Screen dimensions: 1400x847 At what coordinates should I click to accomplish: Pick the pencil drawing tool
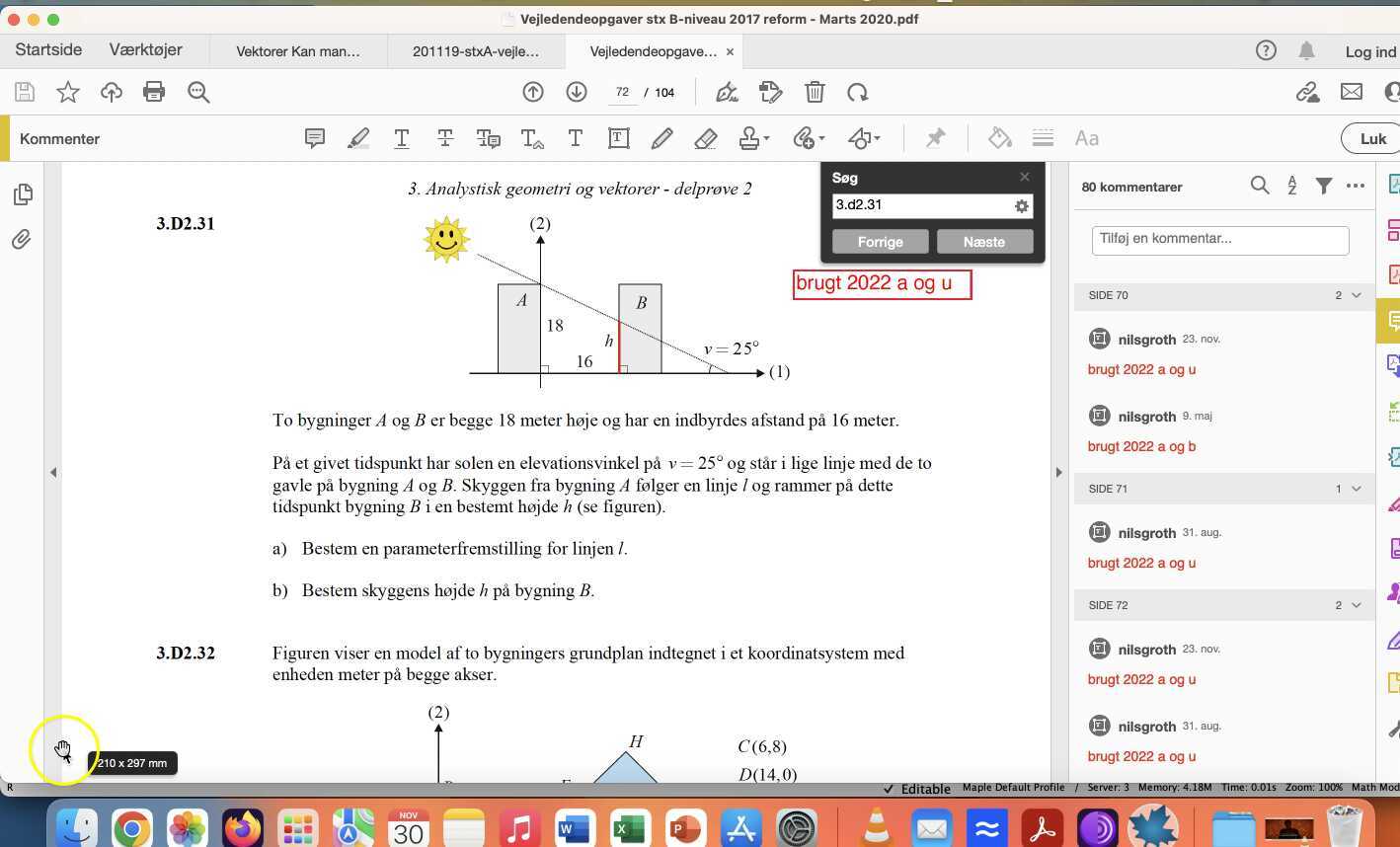[x=661, y=139]
